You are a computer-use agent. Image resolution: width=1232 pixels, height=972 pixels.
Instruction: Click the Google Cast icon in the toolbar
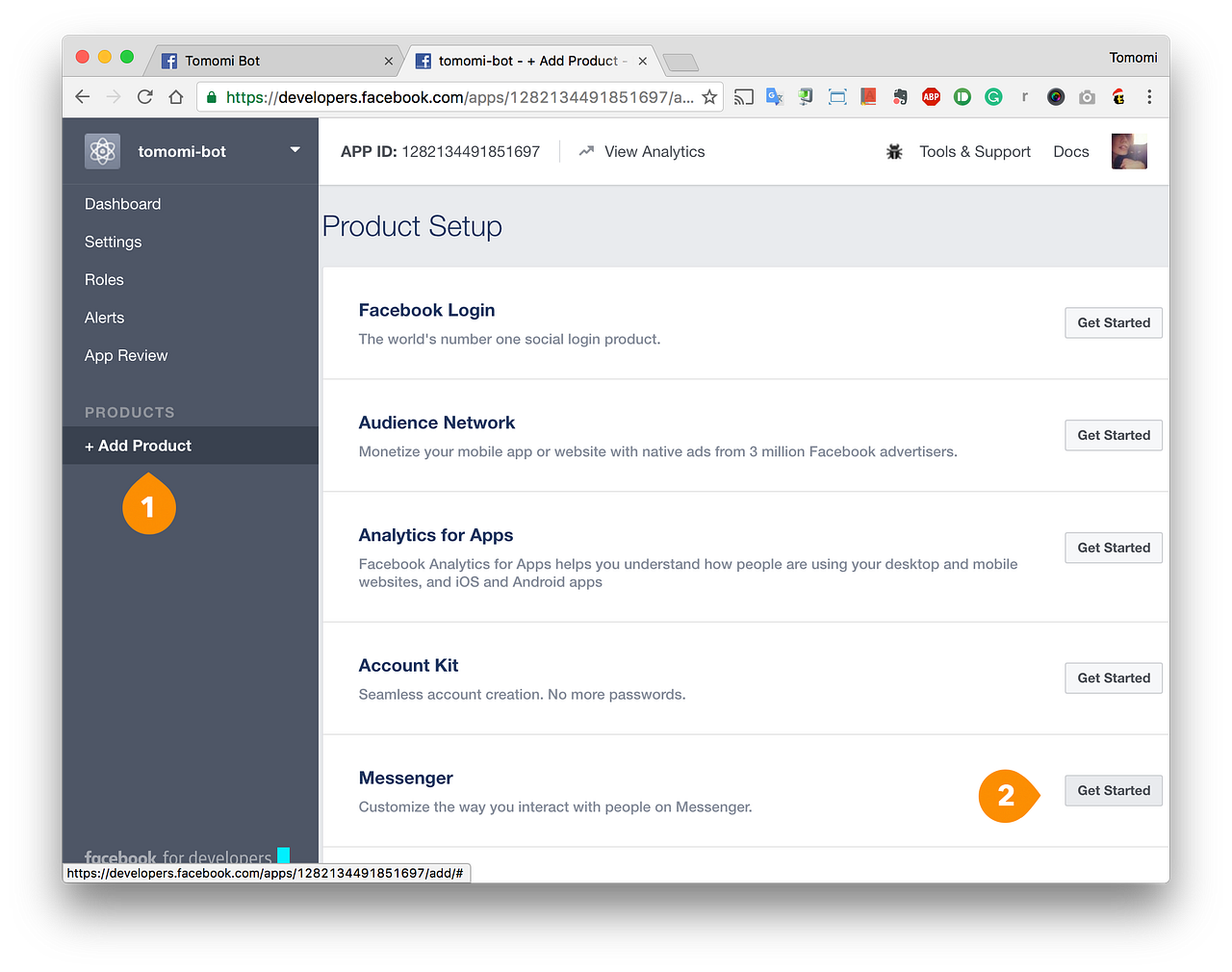743,96
